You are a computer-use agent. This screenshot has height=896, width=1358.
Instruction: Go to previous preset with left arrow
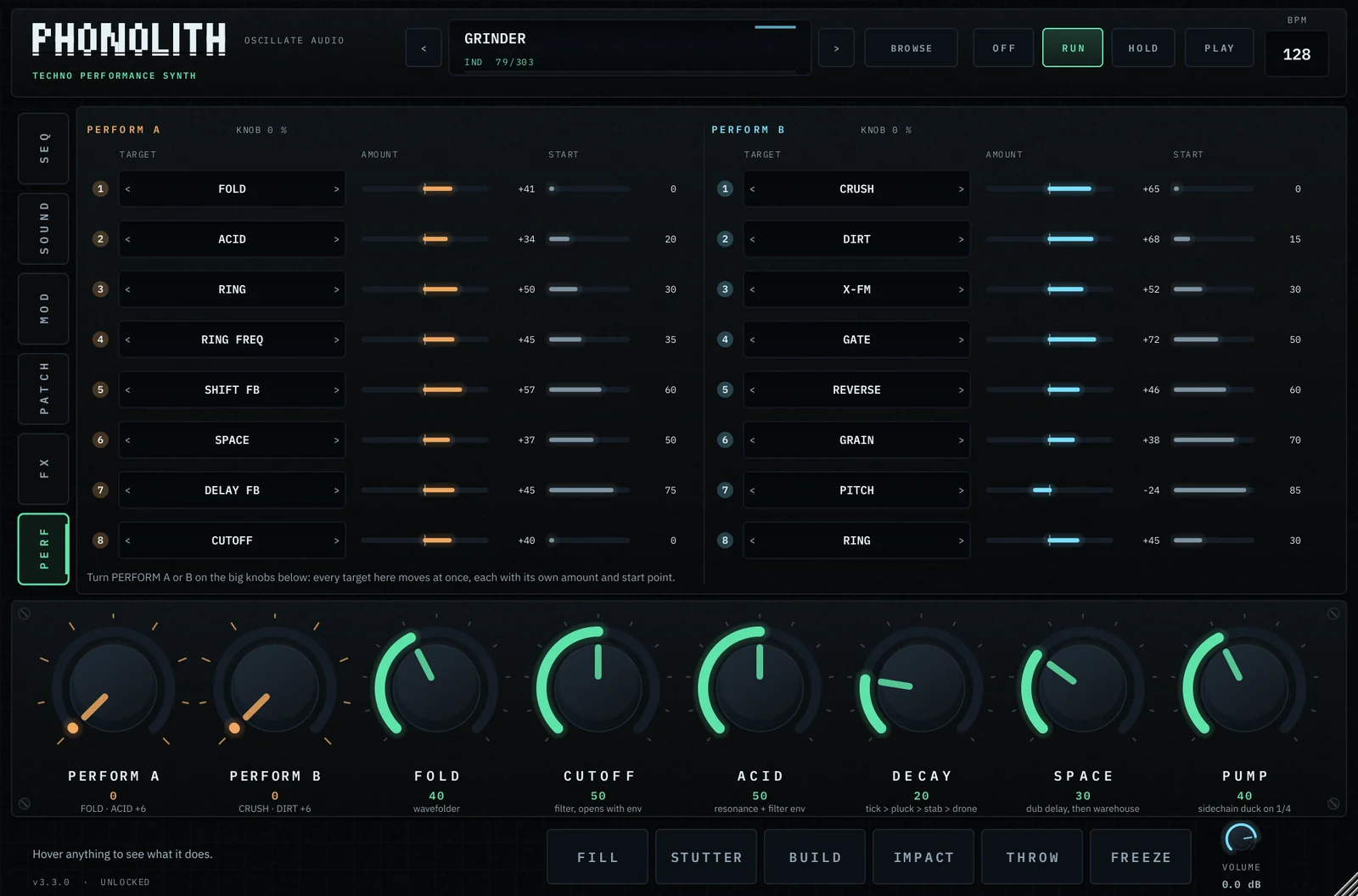(x=424, y=48)
